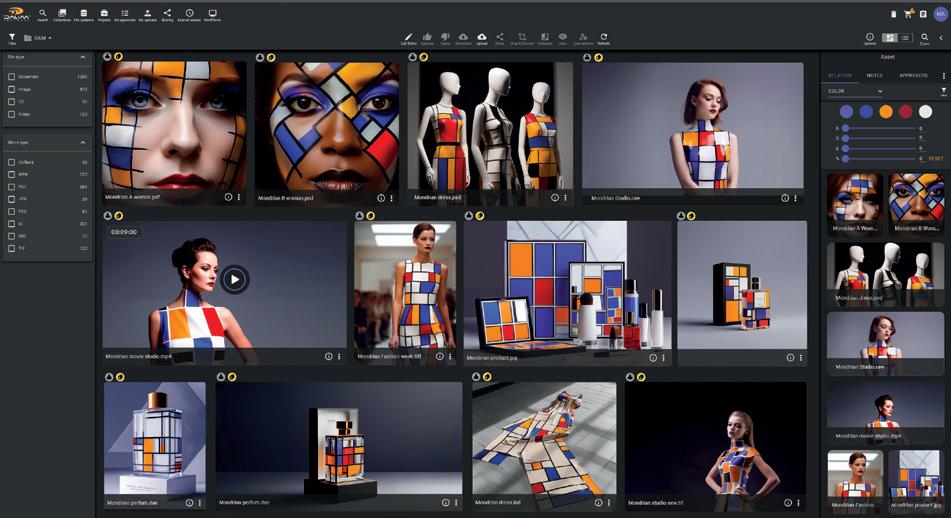Play the Mondrian movie studio video
This screenshot has width=951, height=518.
[x=234, y=280]
